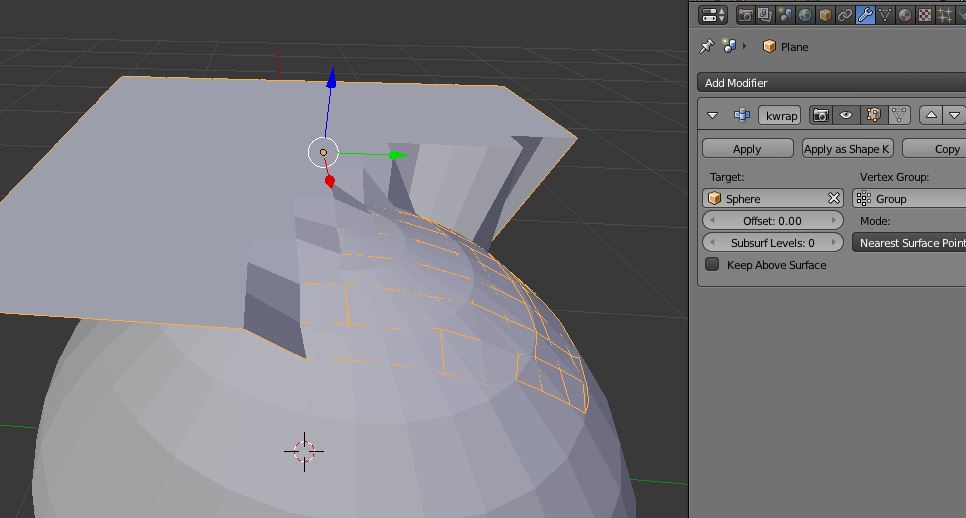Pin the properties context with pushpin
The image size is (966, 518).
(x=707, y=46)
